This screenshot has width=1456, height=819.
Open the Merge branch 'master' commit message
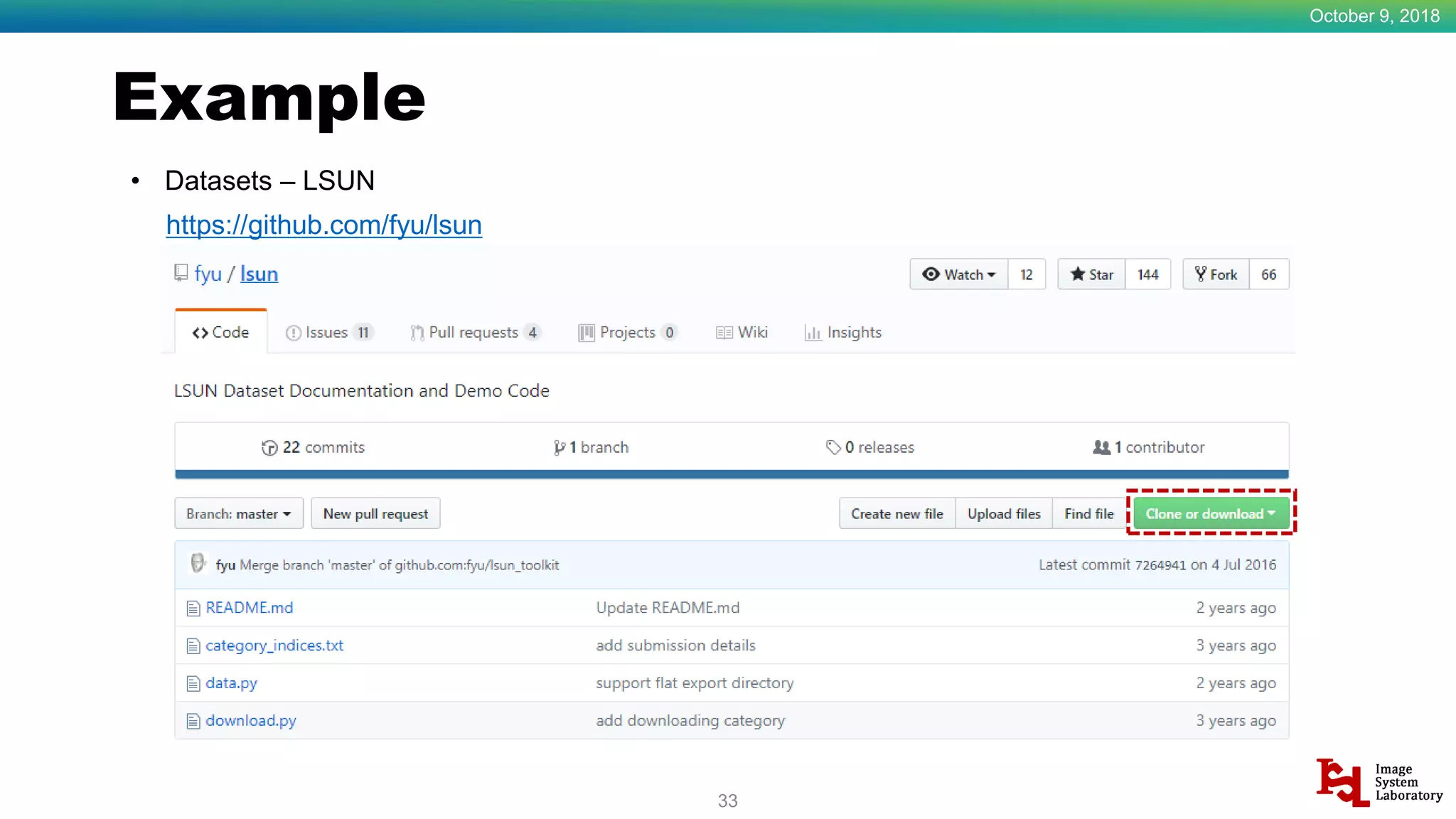[400, 565]
